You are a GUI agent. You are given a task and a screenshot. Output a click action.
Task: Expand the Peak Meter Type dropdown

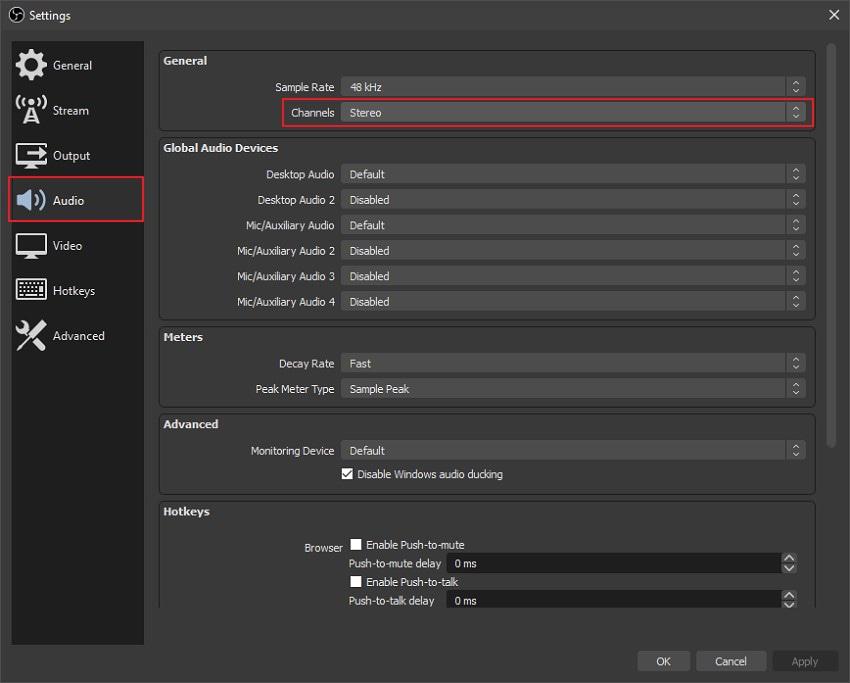pyautogui.click(x=573, y=389)
